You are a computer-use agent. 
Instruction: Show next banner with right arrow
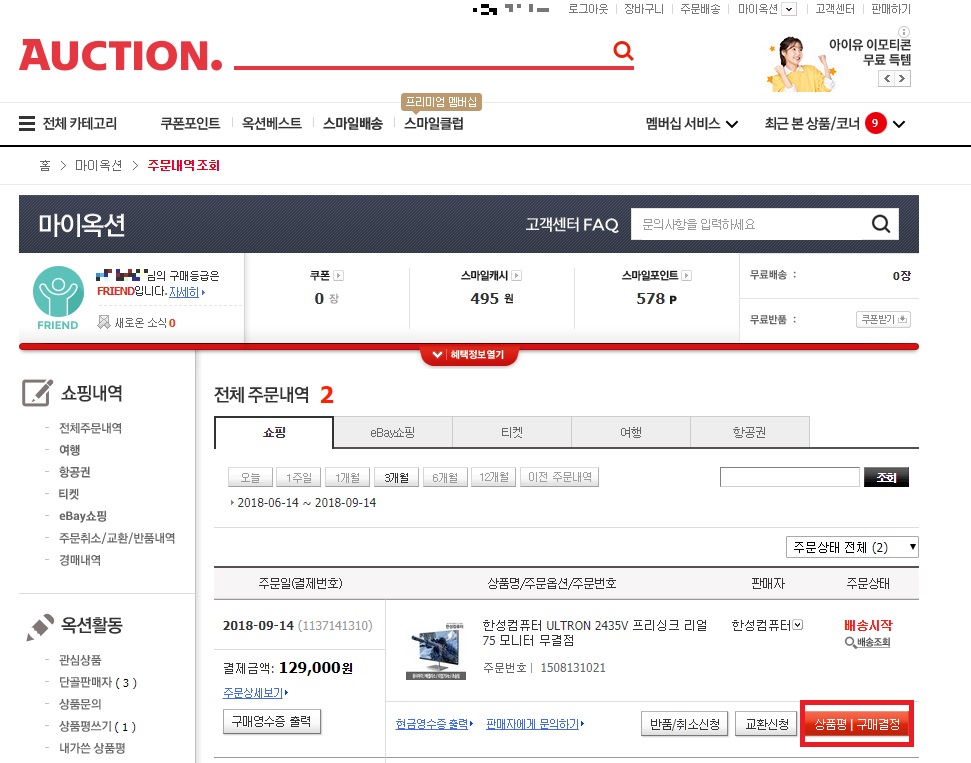(902, 79)
